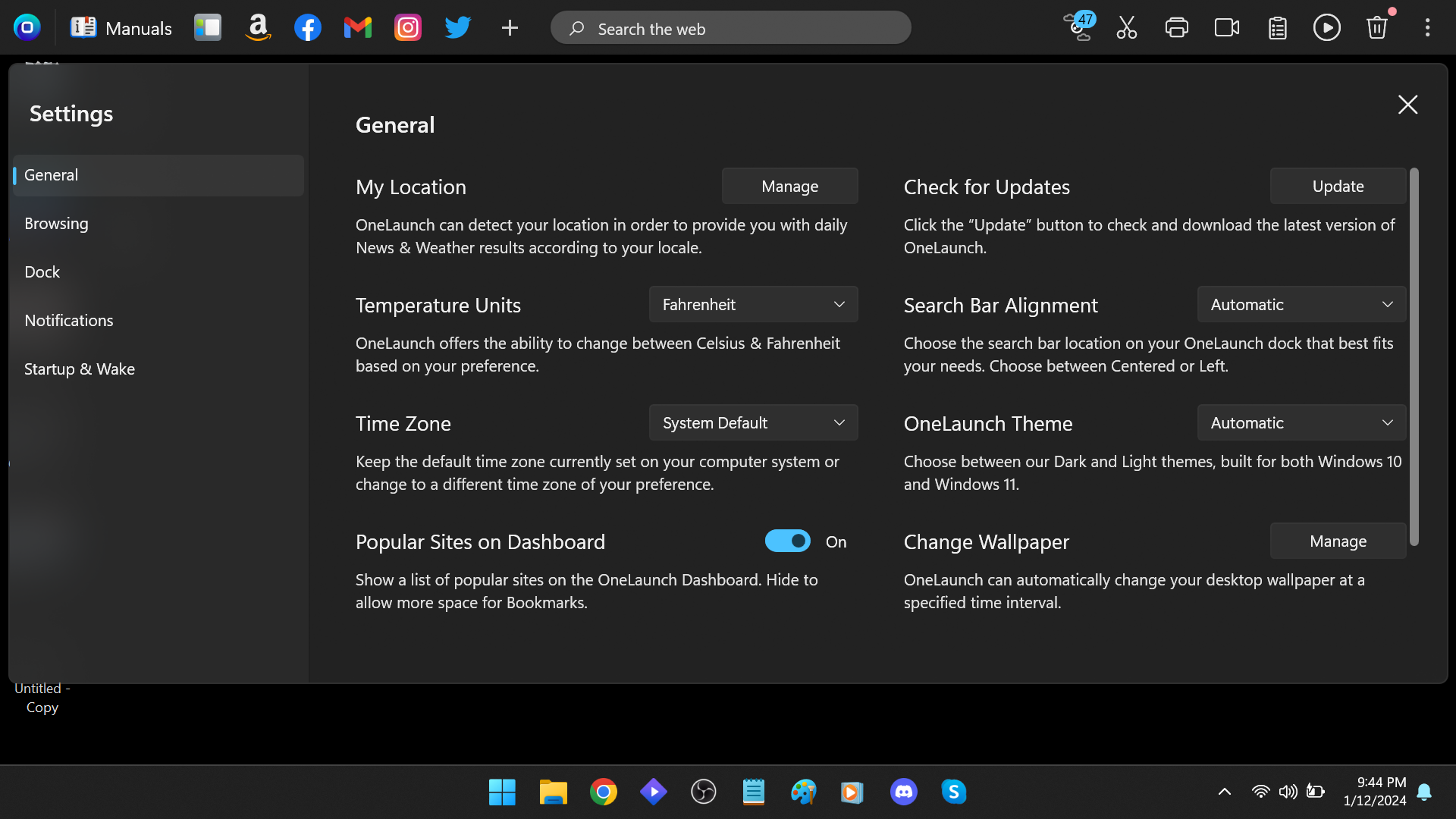The height and width of the screenshot is (819, 1456).
Task: Open the Temperature Units dropdown
Action: click(753, 304)
